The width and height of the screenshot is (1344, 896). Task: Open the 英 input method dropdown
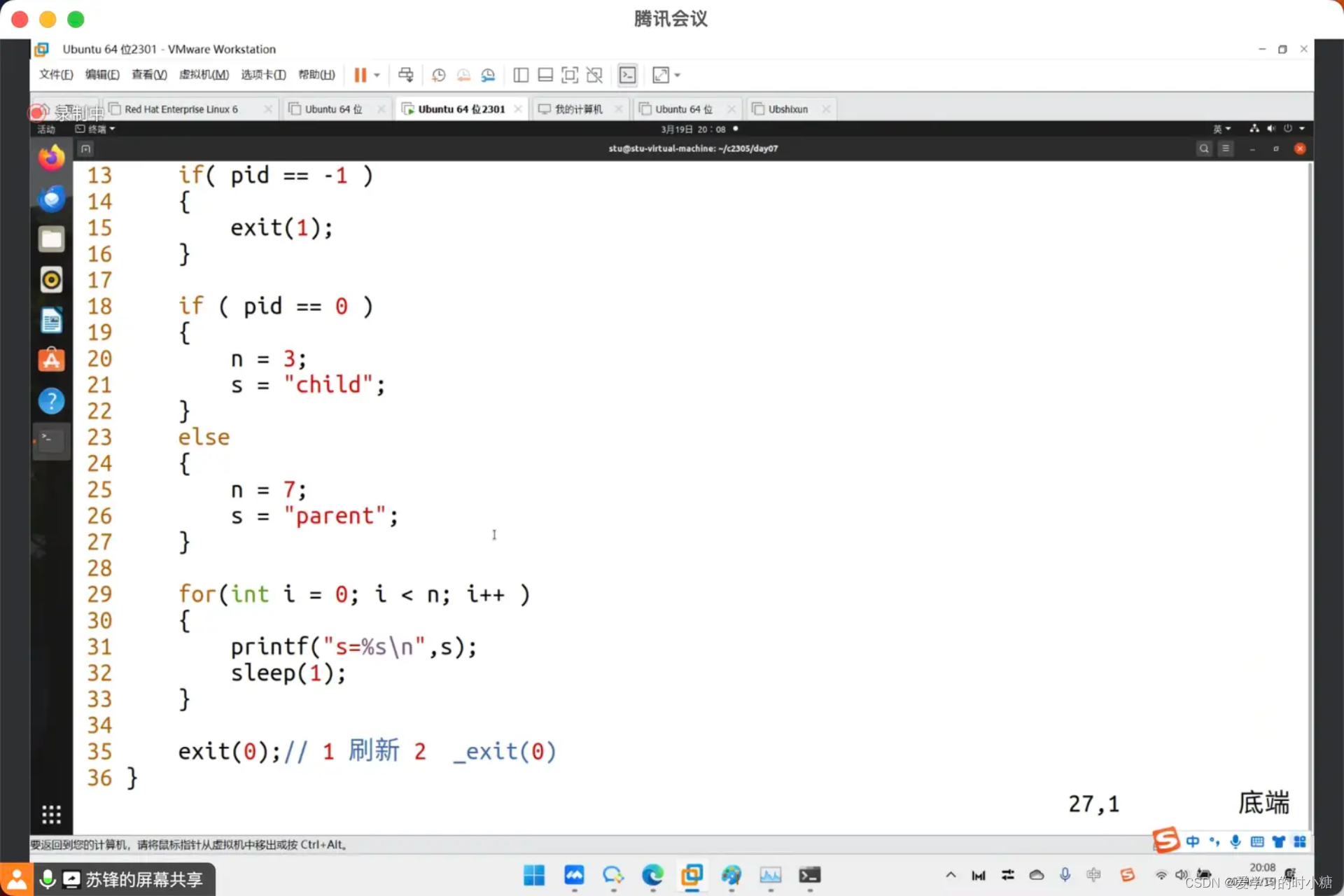(x=1221, y=129)
